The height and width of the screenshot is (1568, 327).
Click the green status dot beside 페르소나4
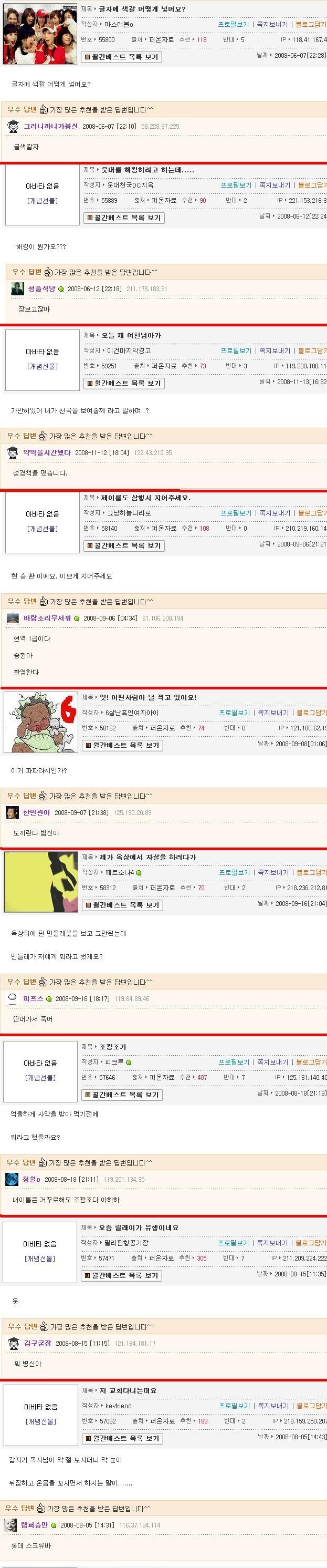139,872
